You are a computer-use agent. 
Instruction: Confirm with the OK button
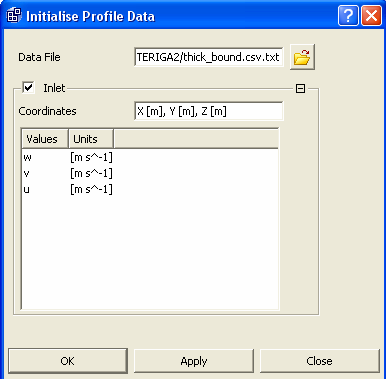click(68, 361)
